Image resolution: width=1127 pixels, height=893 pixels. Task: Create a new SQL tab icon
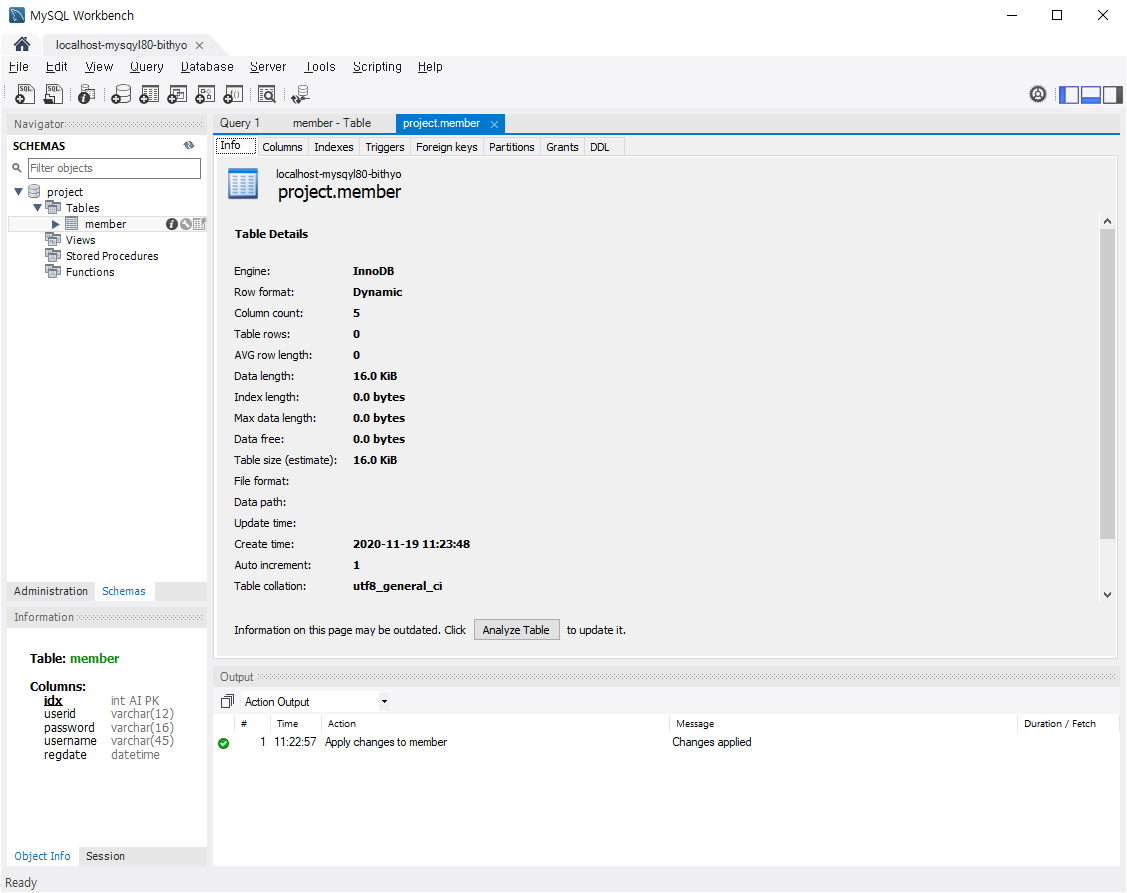coord(24,94)
